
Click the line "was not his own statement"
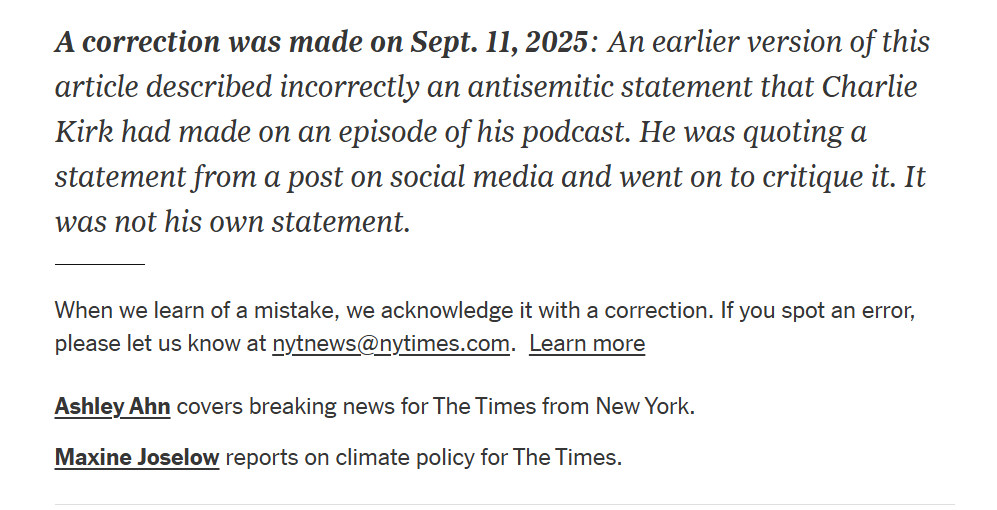coord(230,222)
